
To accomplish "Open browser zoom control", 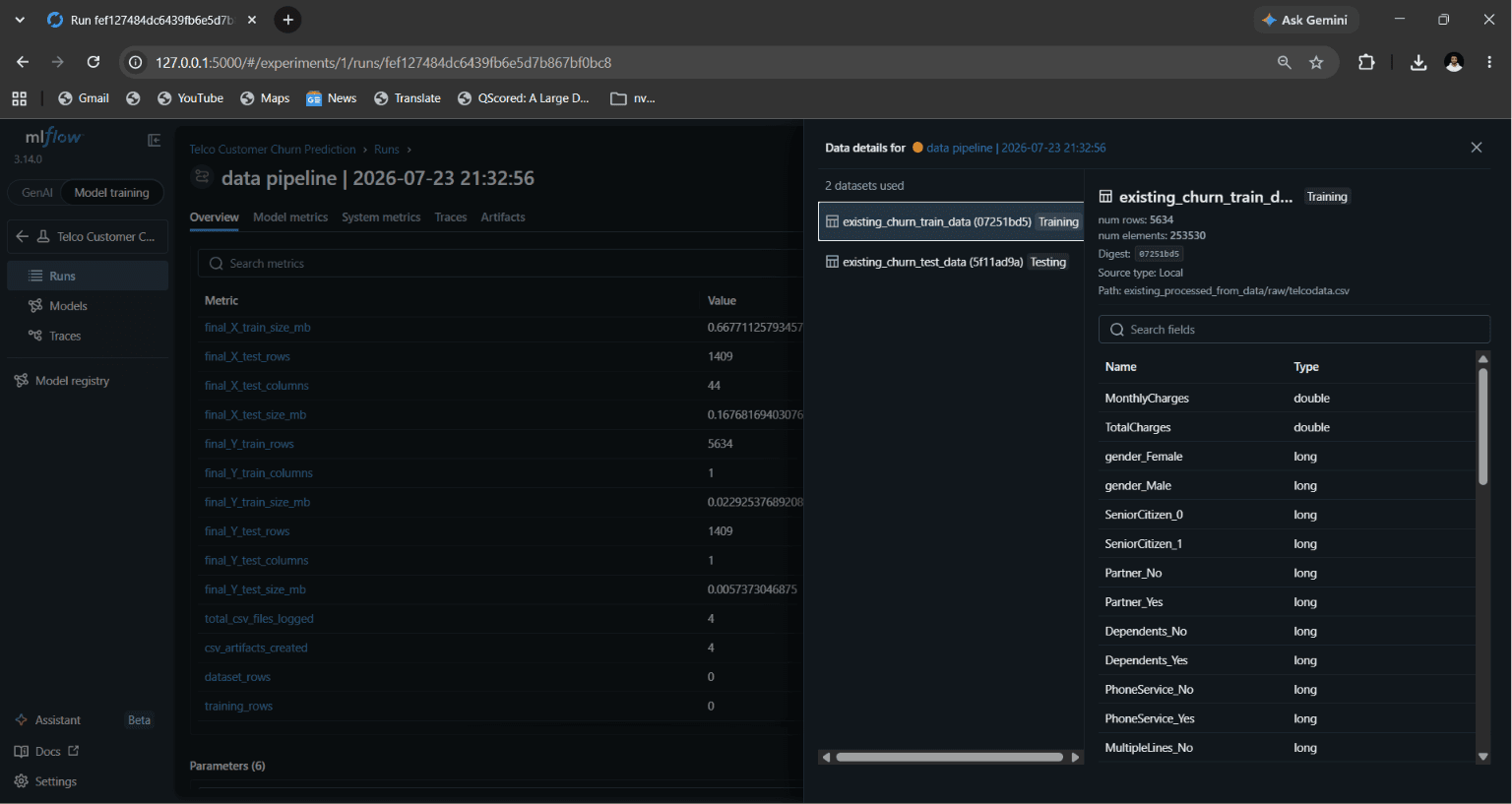I will pyautogui.click(x=1284, y=62).
